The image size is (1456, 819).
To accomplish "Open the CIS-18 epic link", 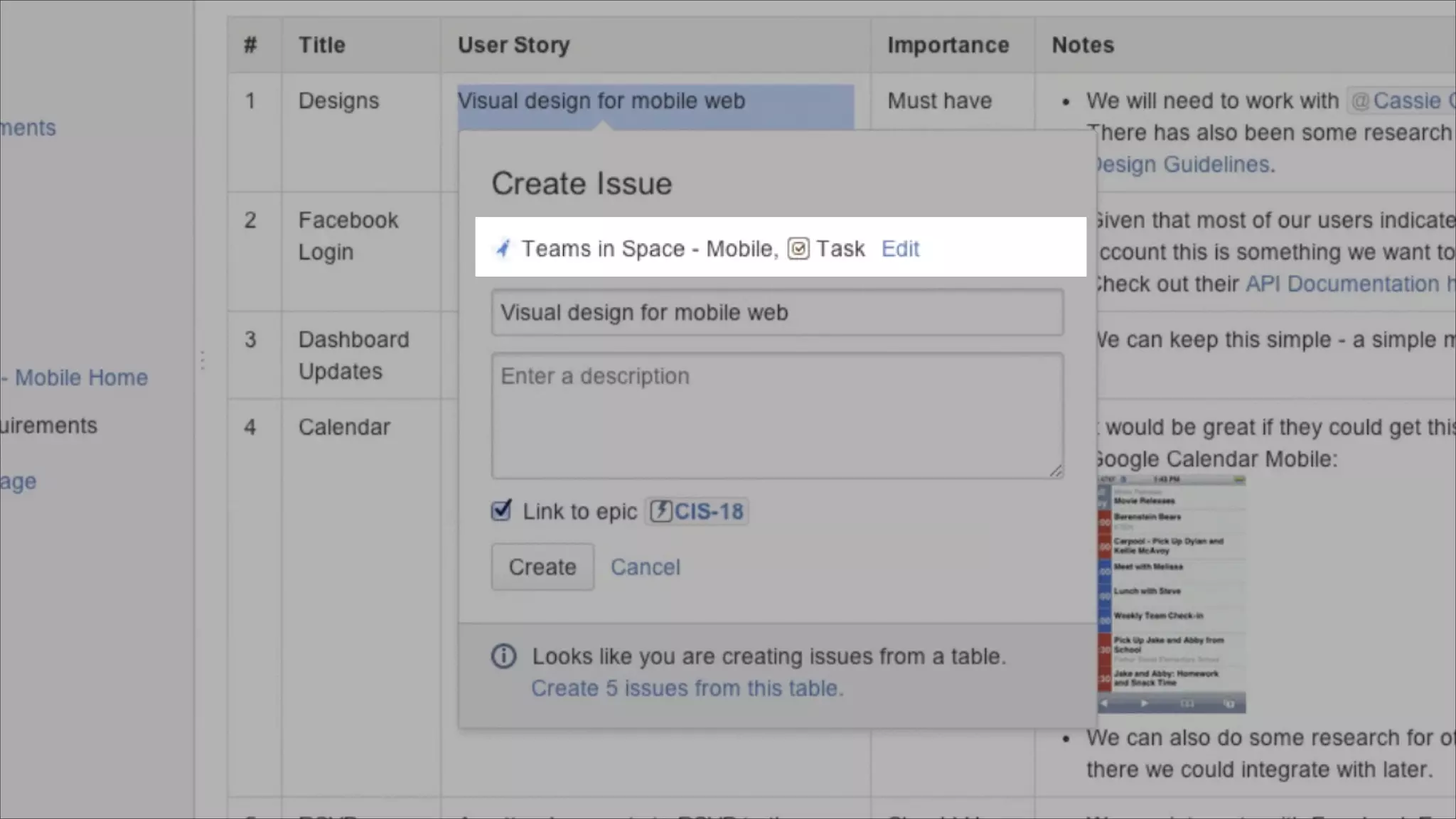I will pos(708,511).
